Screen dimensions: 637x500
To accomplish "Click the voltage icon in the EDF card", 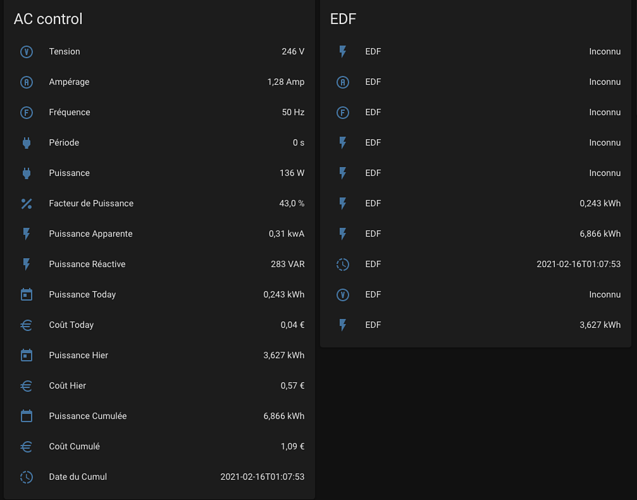I will coord(343,295).
